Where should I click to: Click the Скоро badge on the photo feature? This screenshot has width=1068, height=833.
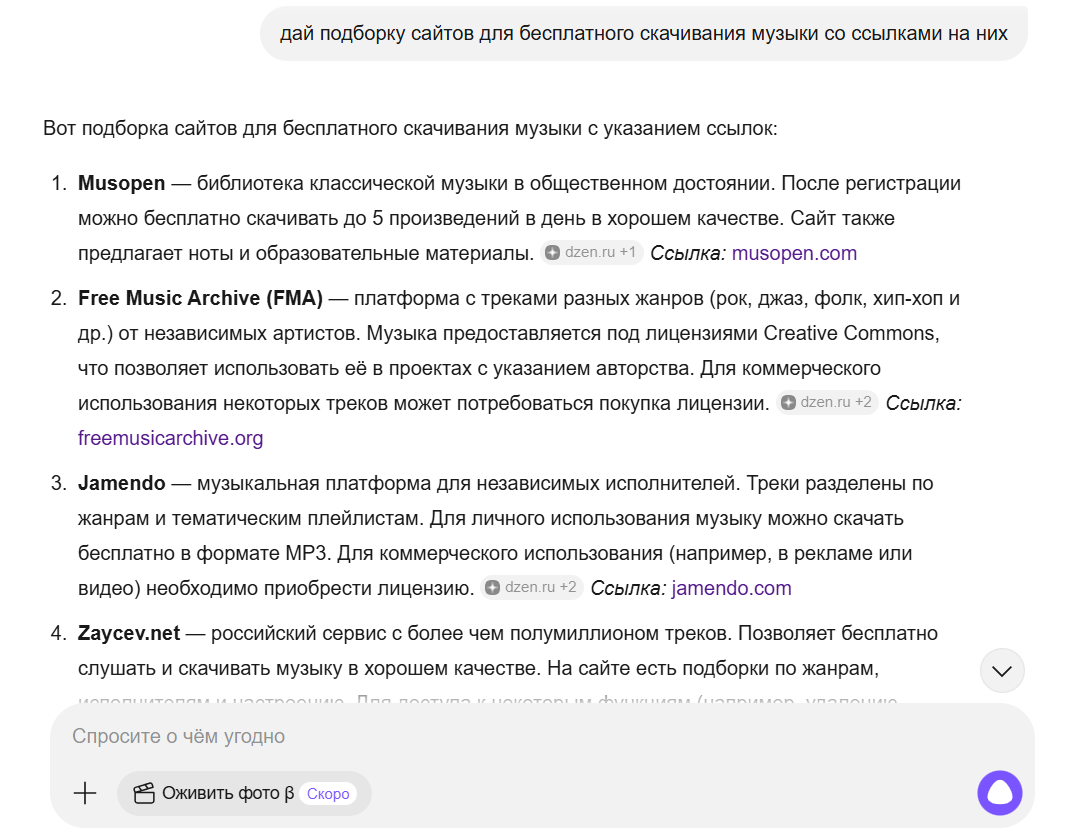coord(327,793)
